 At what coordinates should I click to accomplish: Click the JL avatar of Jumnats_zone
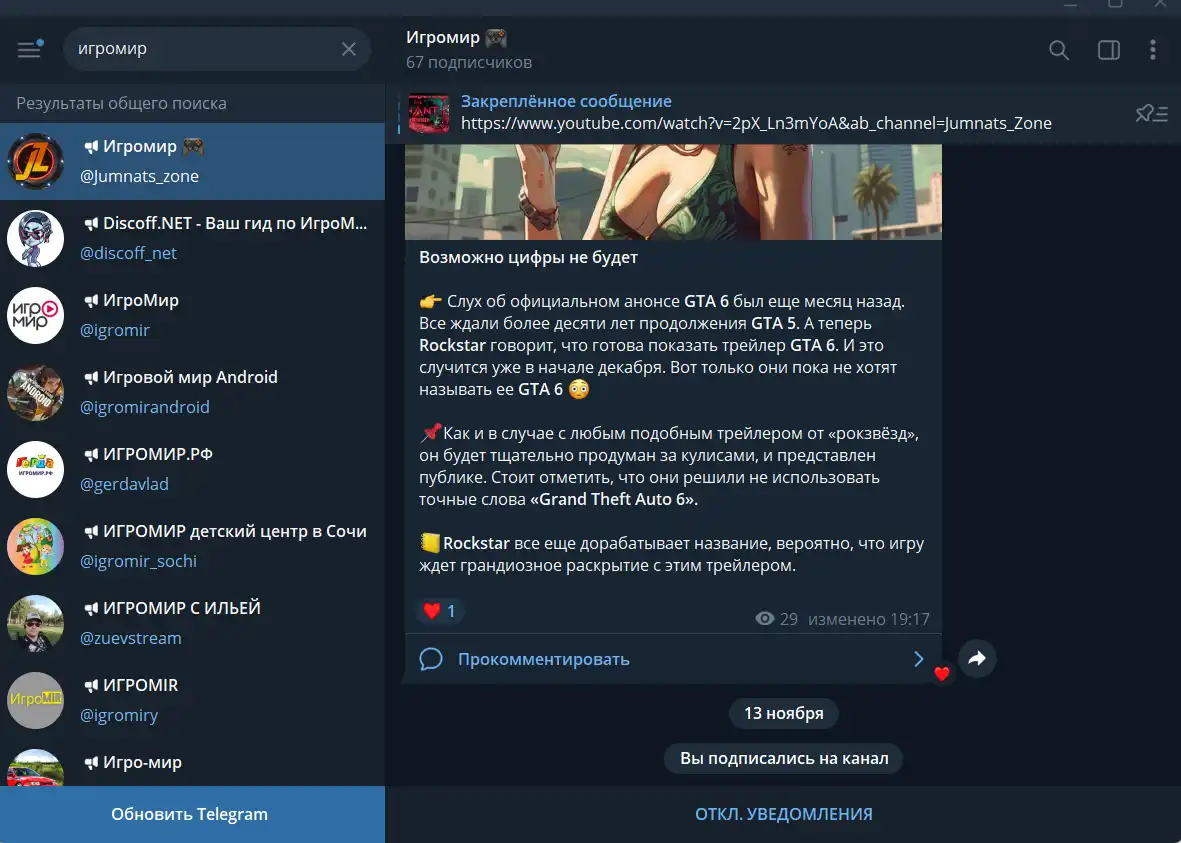tap(35, 161)
